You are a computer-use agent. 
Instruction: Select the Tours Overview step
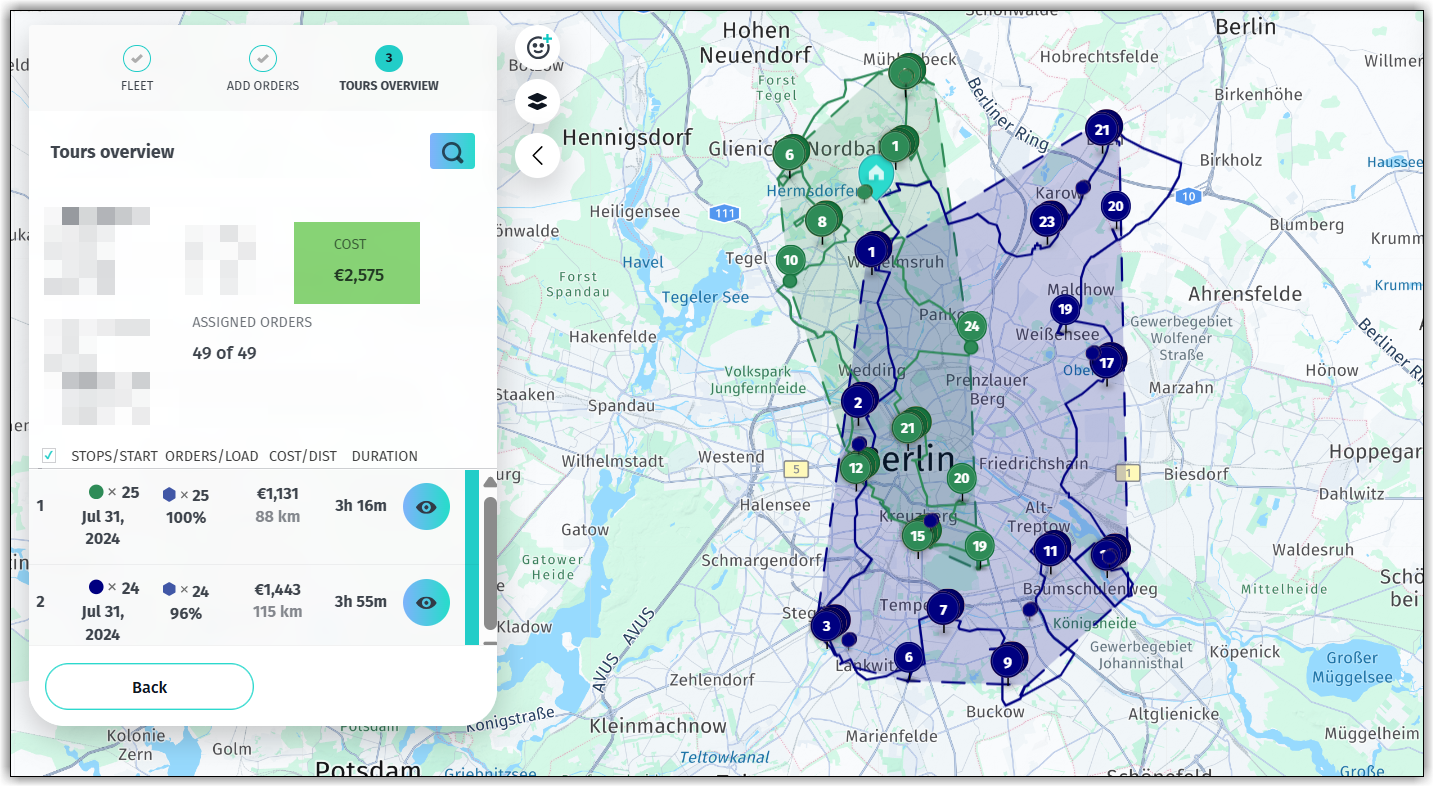[x=389, y=69]
